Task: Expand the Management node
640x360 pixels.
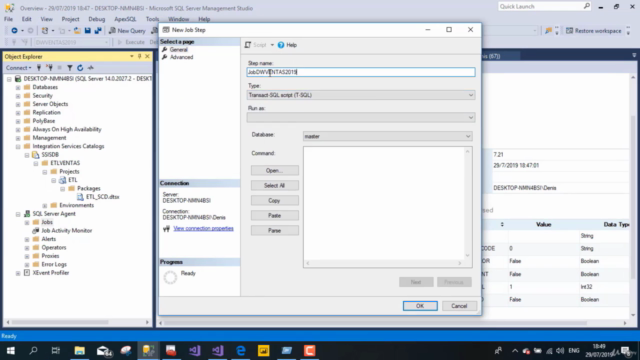Action: pyautogui.click(x=18, y=138)
